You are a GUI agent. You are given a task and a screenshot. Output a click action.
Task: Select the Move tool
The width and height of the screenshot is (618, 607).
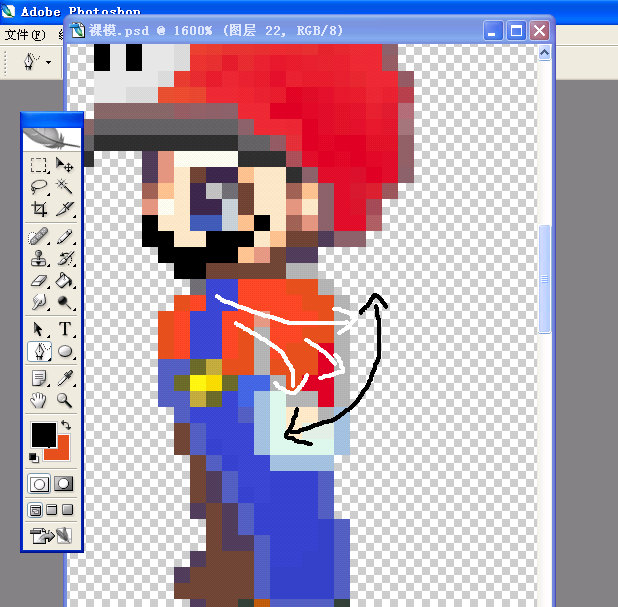coord(65,165)
